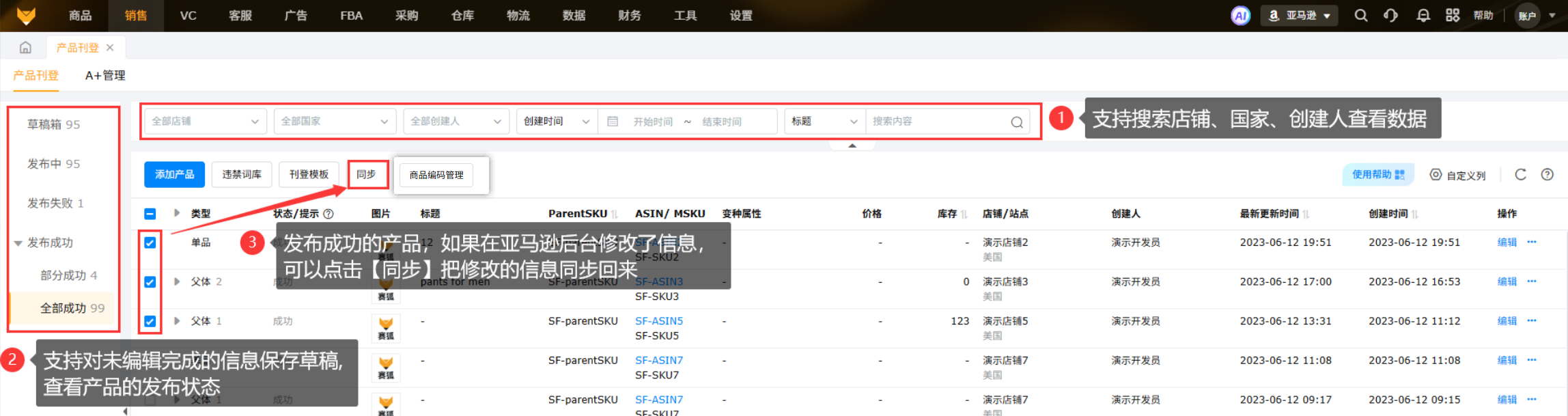Click the 刊登模板 button
Screen dimensions: 1568x416
pyautogui.click(x=309, y=175)
